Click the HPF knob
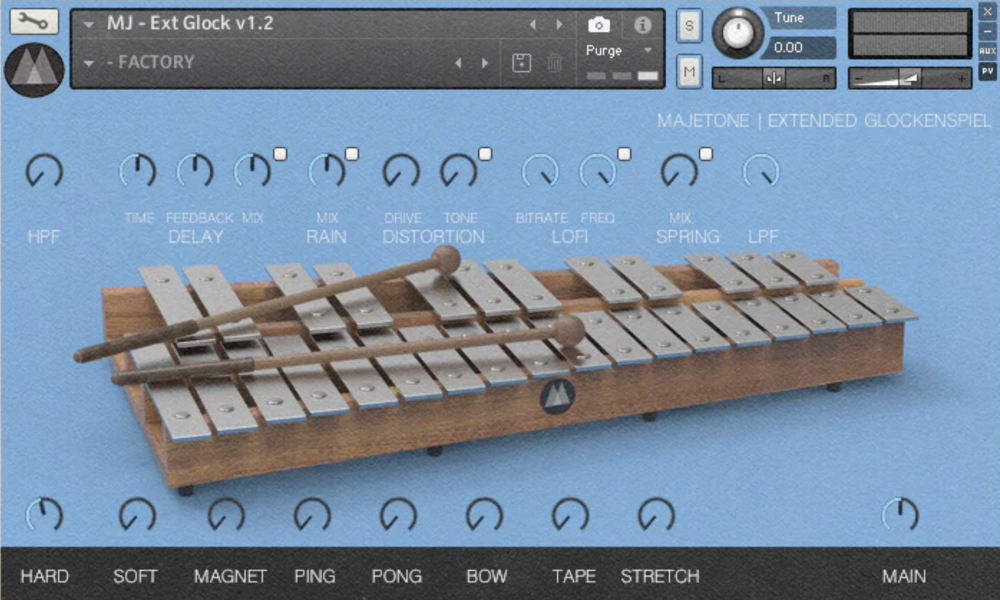1000x600 pixels. coord(44,172)
